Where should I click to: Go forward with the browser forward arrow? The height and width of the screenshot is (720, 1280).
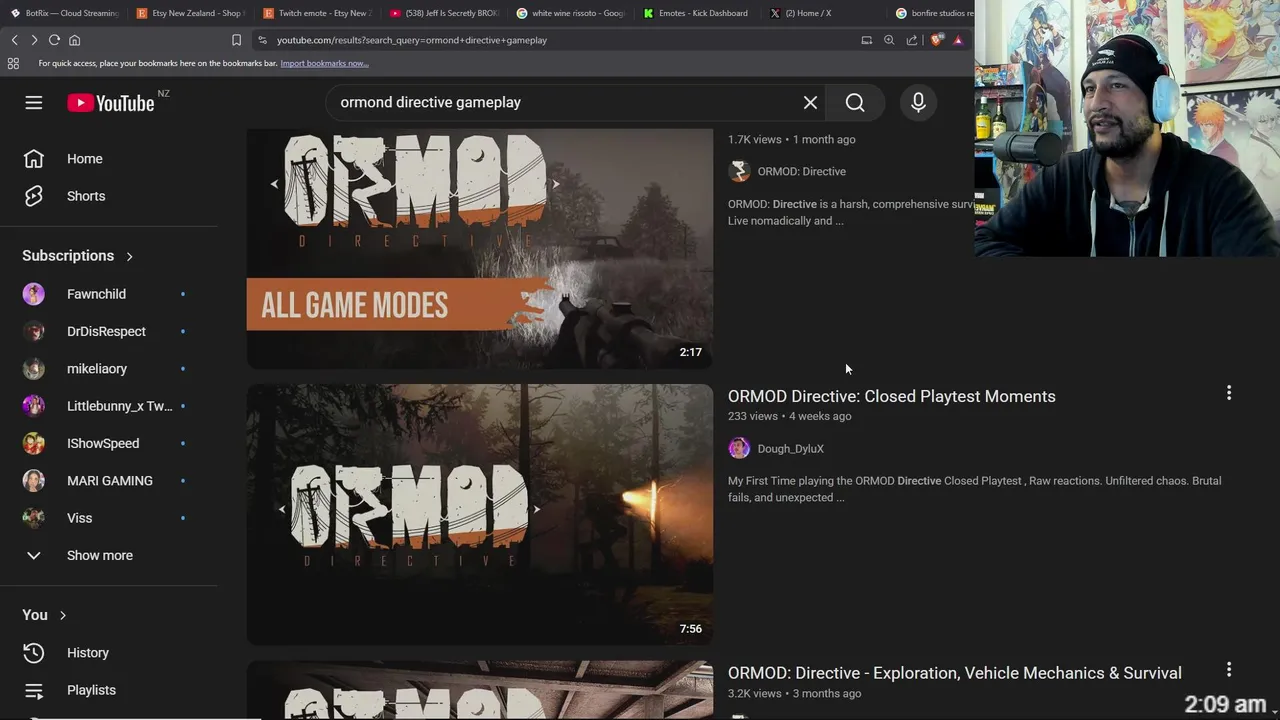34,40
